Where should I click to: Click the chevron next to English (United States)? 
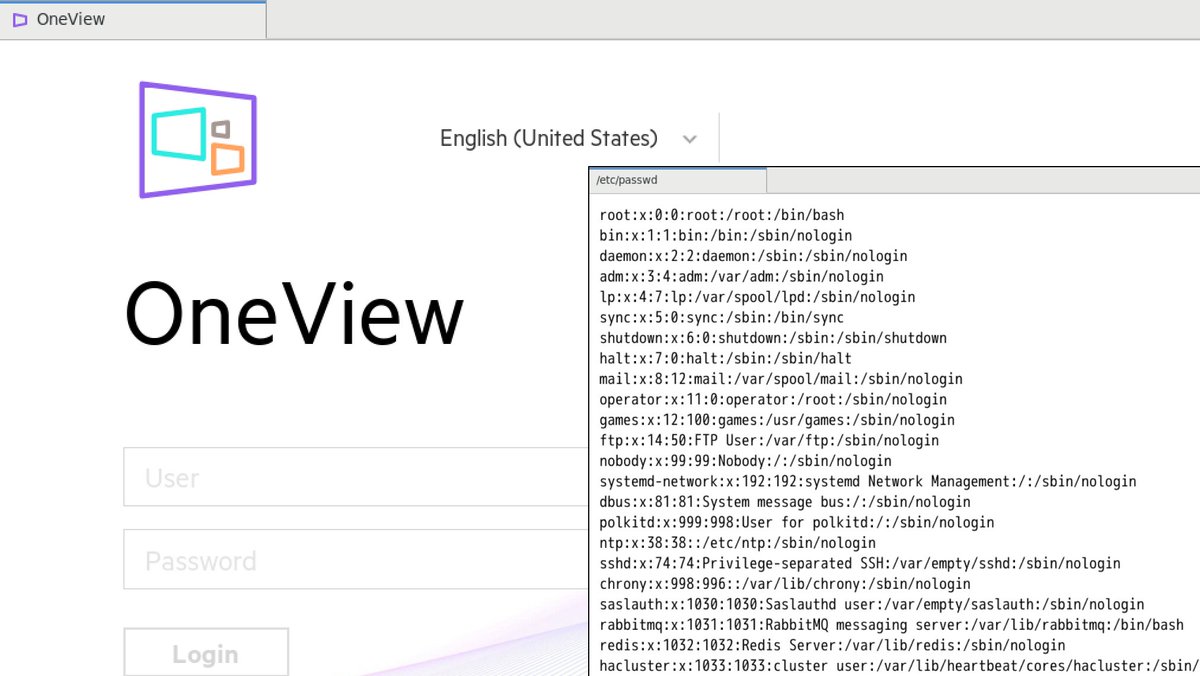click(x=689, y=139)
